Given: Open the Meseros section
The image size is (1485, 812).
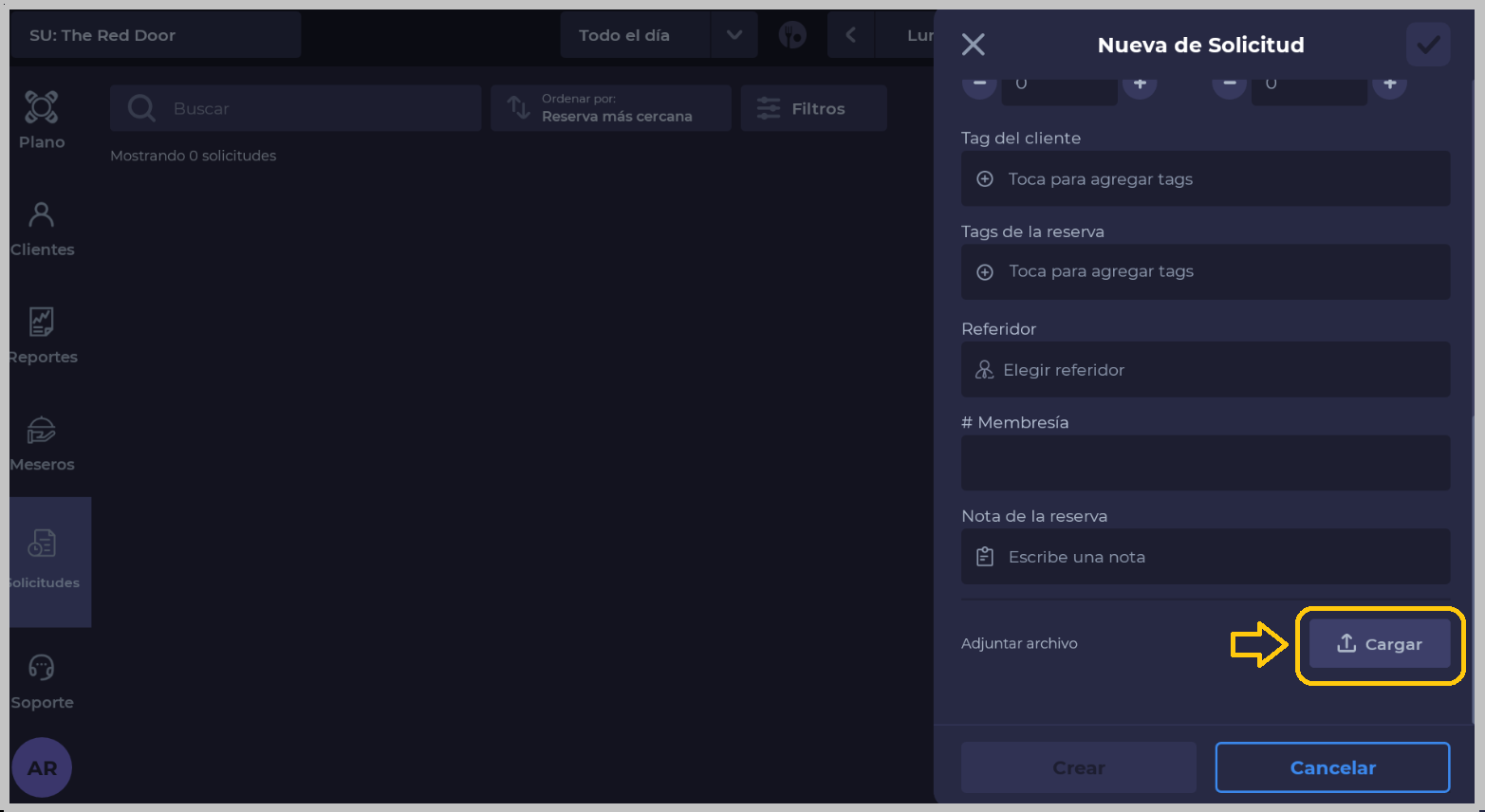Looking at the screenshot, I should (x=42, y=443).
